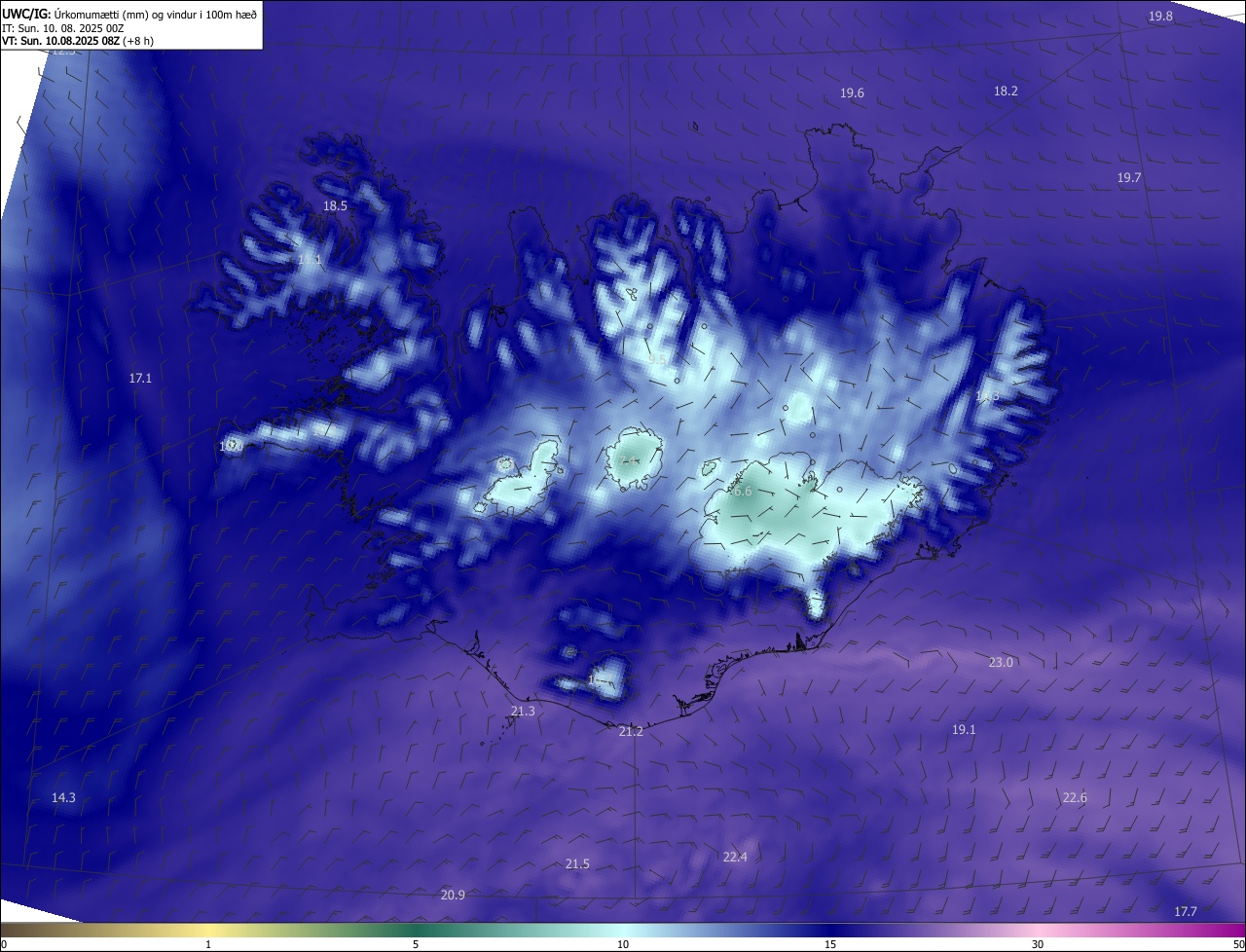Click the 14.3 value label

click(63, 797)
